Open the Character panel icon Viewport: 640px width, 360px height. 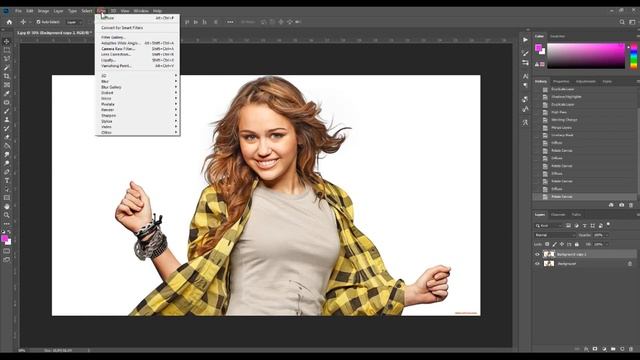click(x=525, y=76)
